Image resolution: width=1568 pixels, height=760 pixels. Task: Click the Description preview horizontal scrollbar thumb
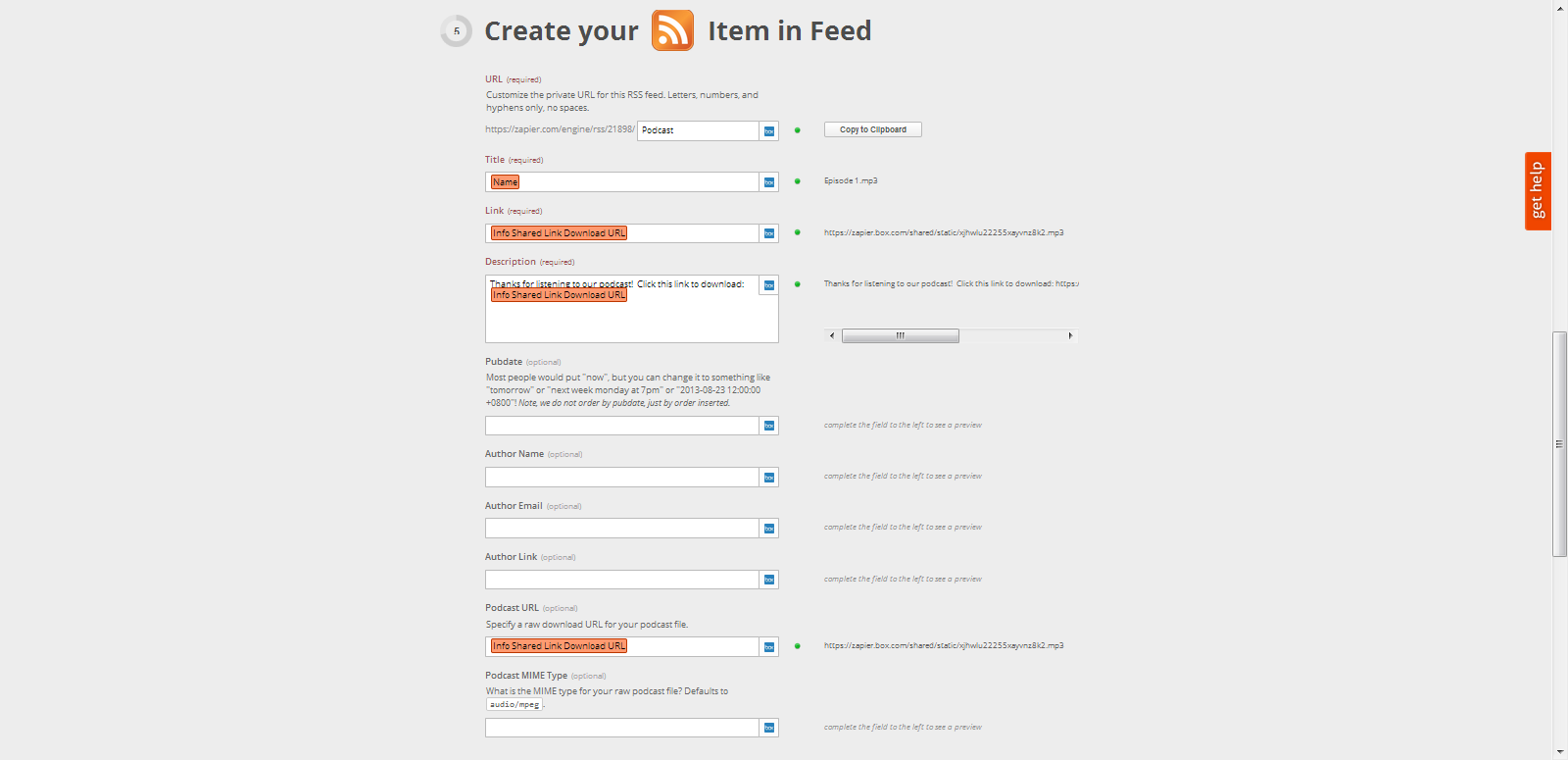coord(901,335)
